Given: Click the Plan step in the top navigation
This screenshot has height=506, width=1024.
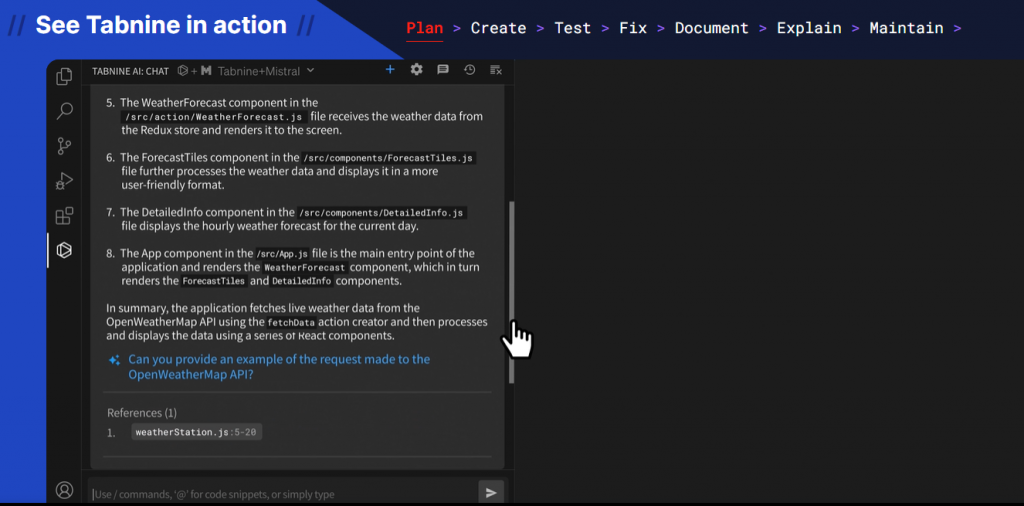Looking at the screenshot, I should 424,28.
